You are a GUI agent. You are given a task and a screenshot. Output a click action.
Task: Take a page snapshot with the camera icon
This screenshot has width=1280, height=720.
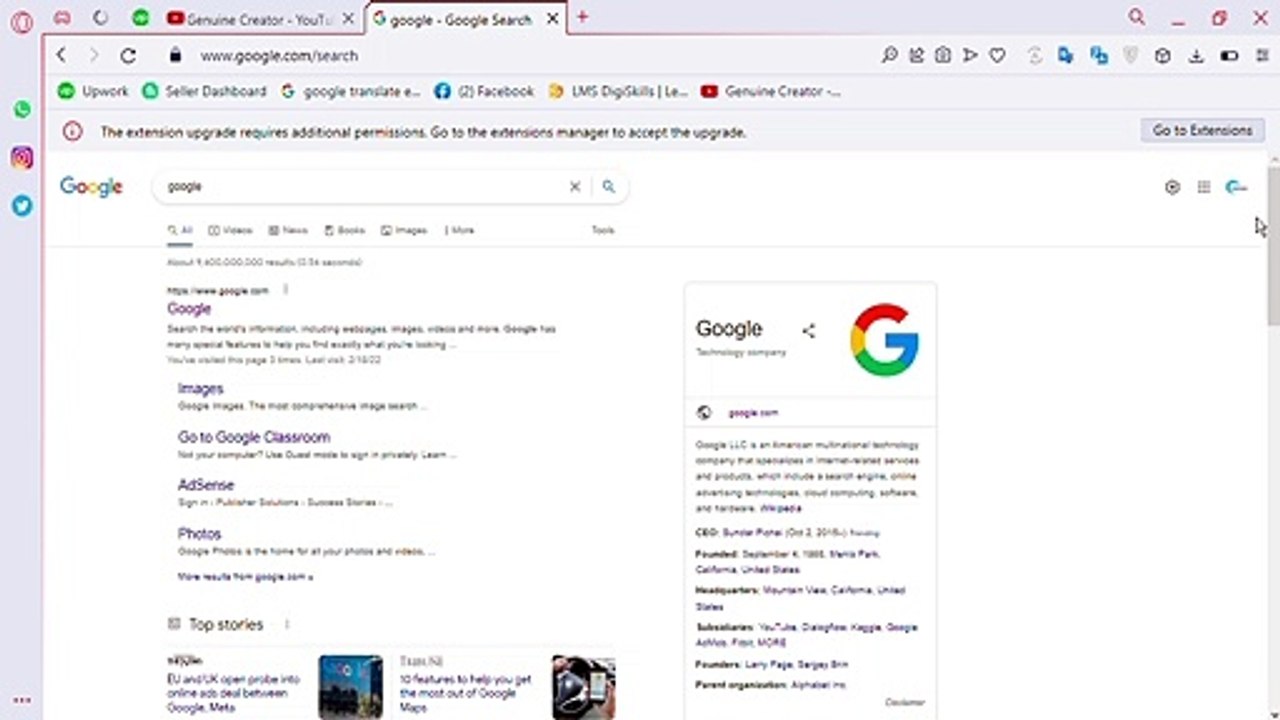click(943, 56)
